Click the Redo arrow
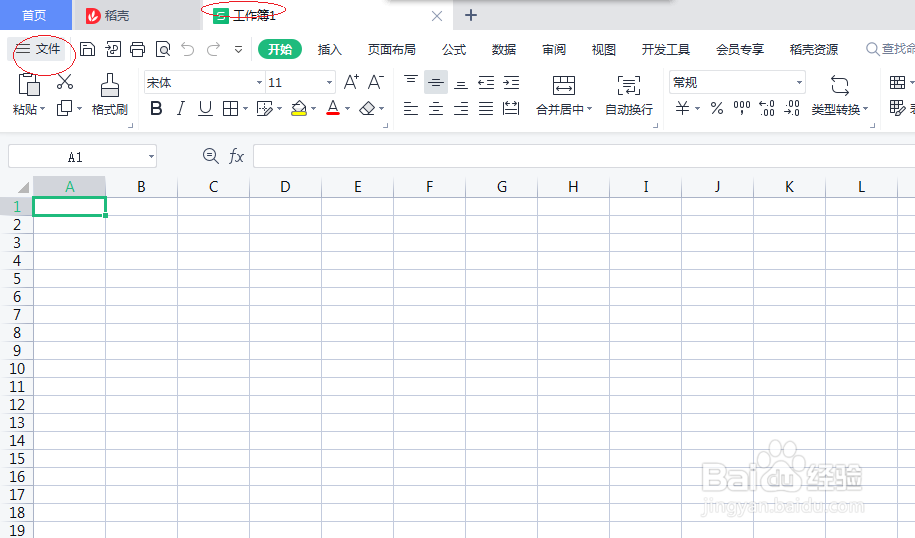915x538 pixels. [x=214, y=49]
